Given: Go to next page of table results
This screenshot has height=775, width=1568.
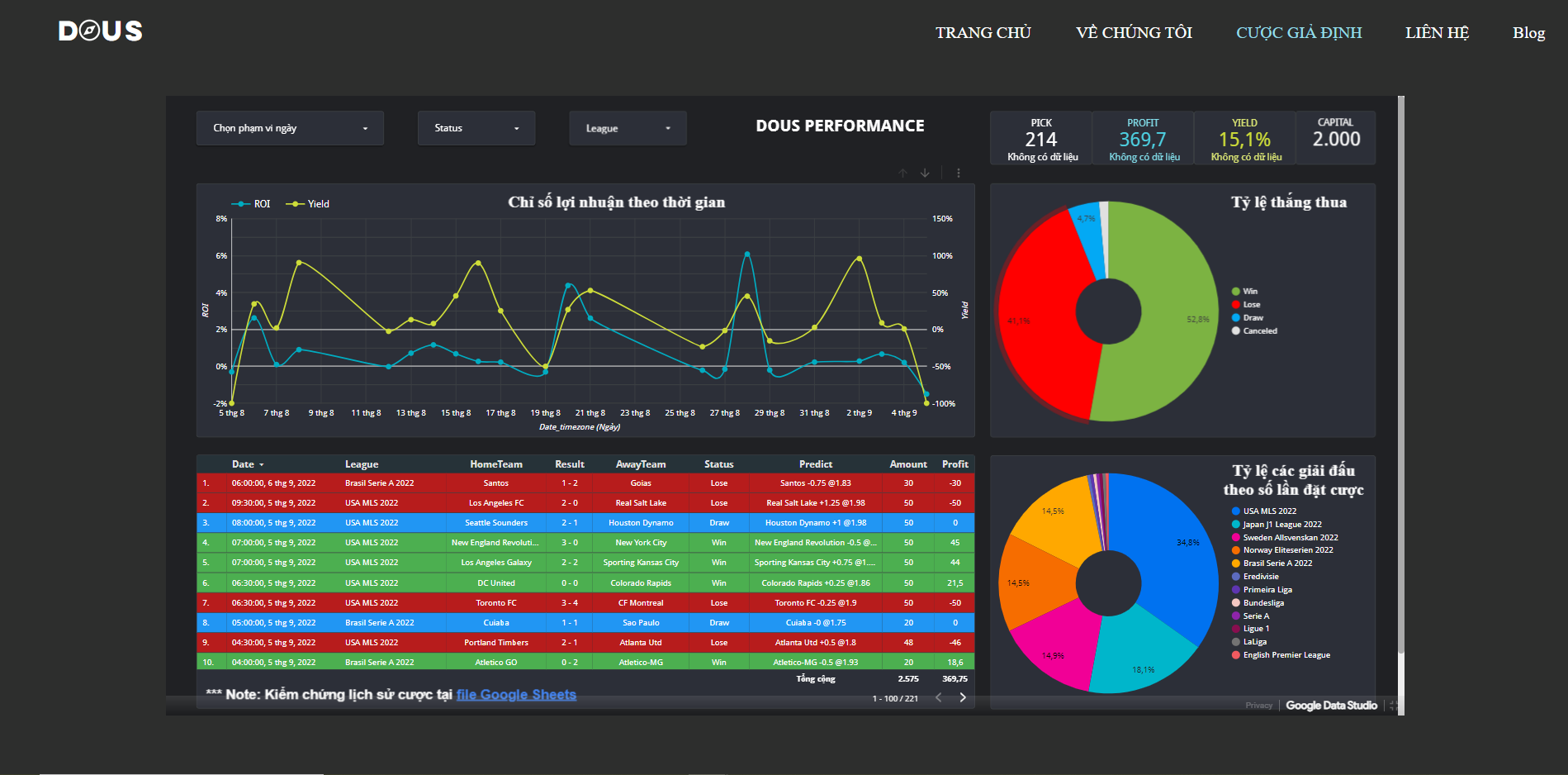Looking at the screenshot, I should [962, 698].
